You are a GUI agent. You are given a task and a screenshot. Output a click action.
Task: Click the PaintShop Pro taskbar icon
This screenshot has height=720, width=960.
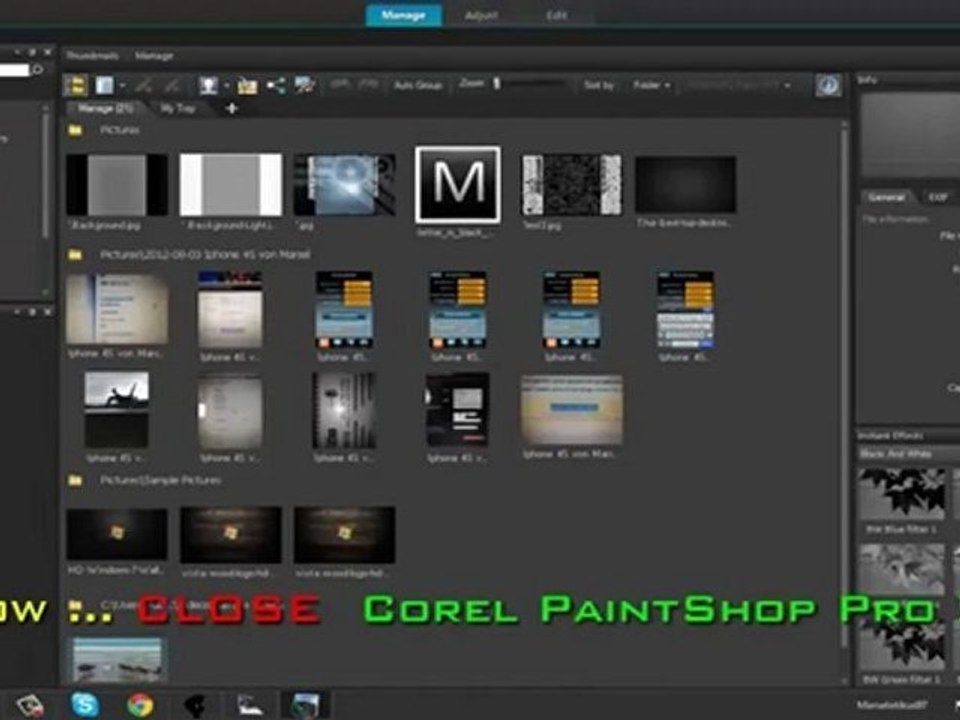coord(306,705)
